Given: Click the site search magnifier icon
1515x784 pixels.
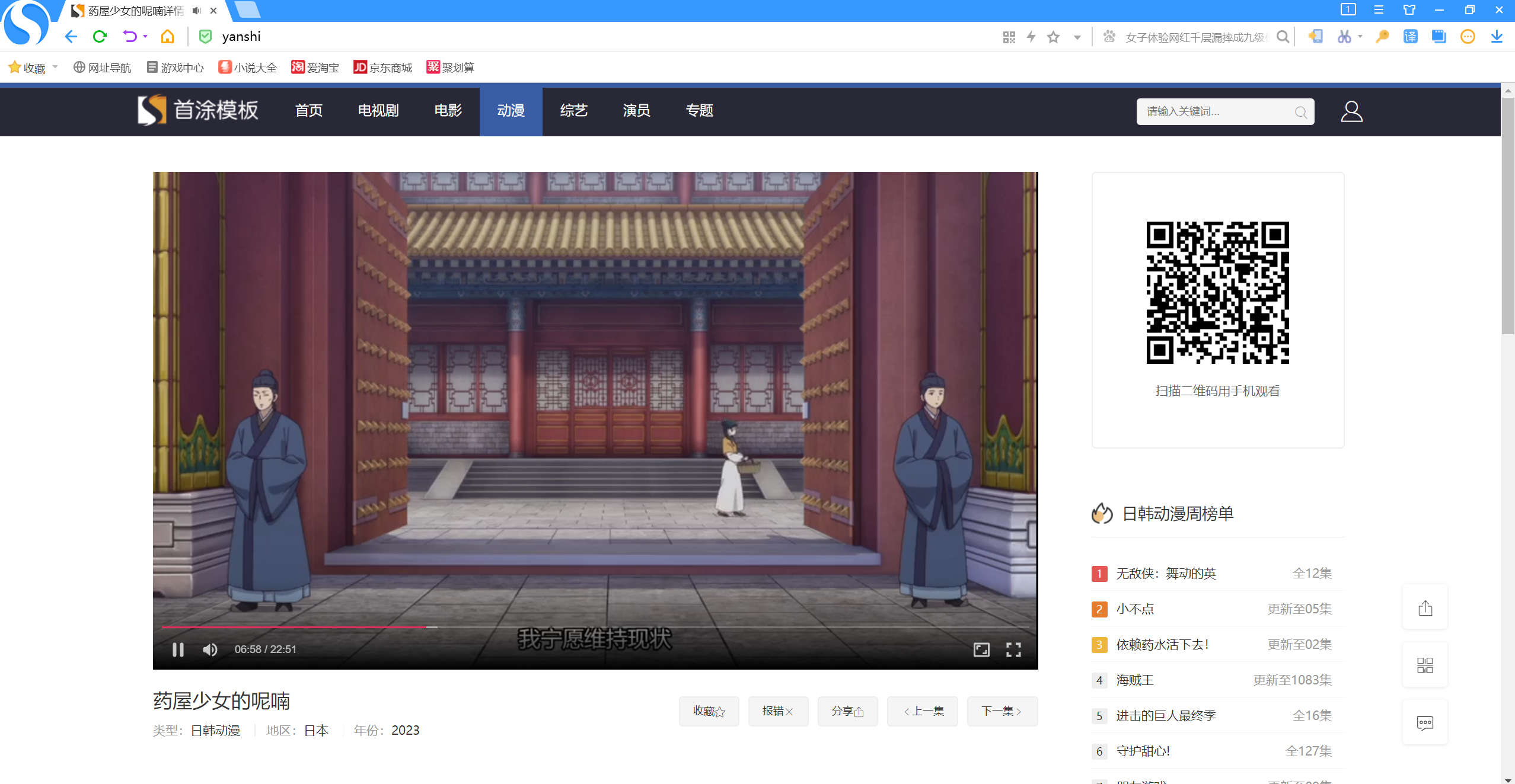Looking at the screenshot, I should click(x=1300, y=112).
